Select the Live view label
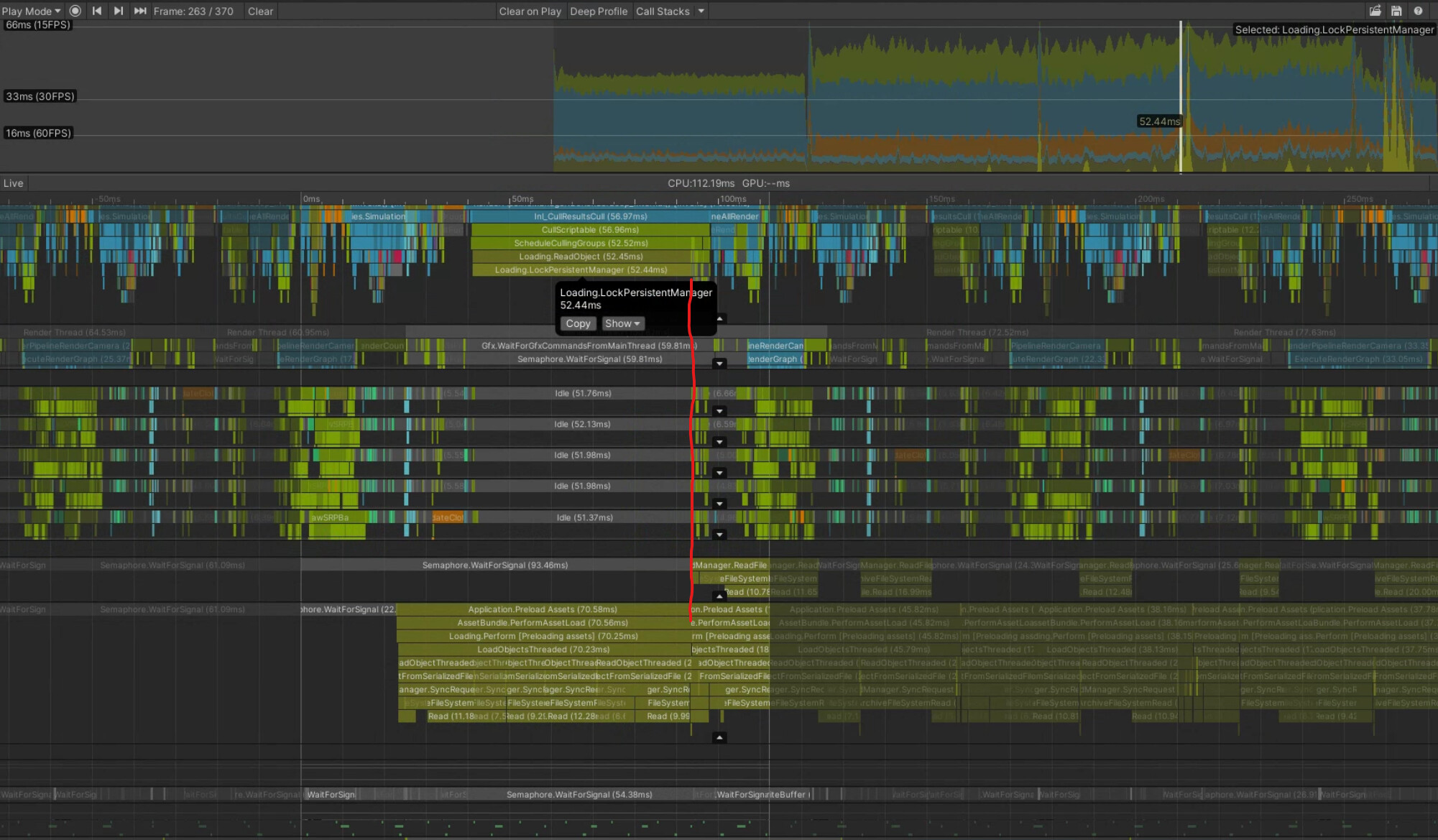 point(13,183)
